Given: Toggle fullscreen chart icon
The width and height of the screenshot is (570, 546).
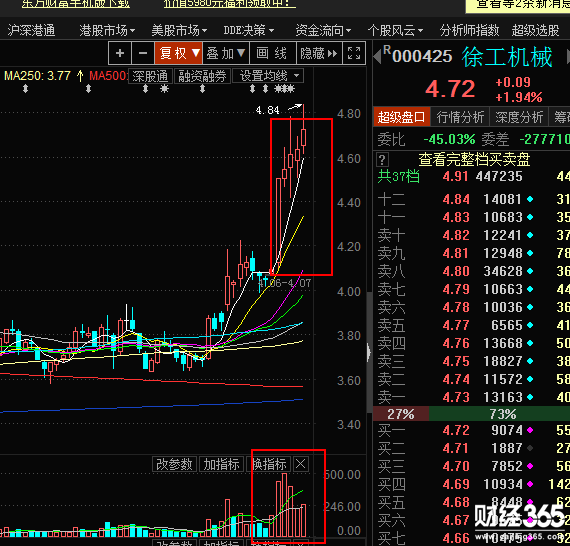Looking at the screenshot, I should pos(354,53).
